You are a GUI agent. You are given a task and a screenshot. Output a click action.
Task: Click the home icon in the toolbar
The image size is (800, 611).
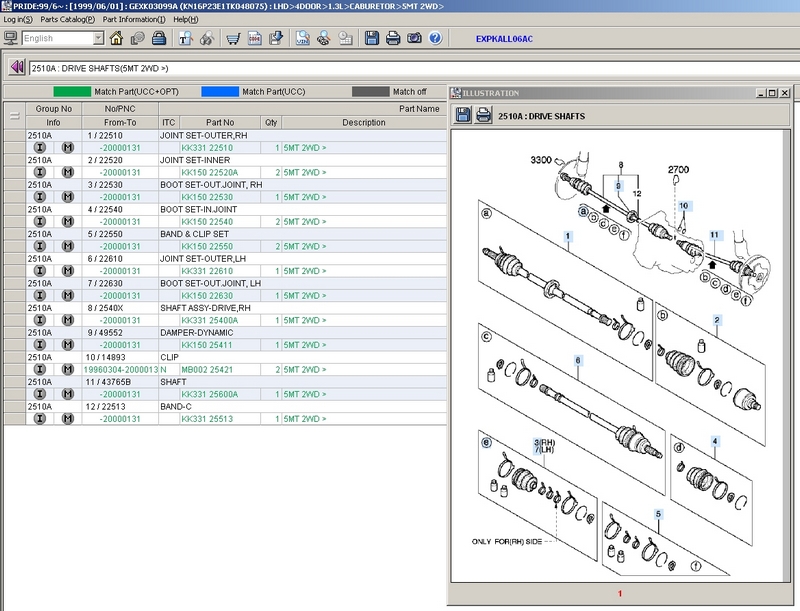[117, 39]
